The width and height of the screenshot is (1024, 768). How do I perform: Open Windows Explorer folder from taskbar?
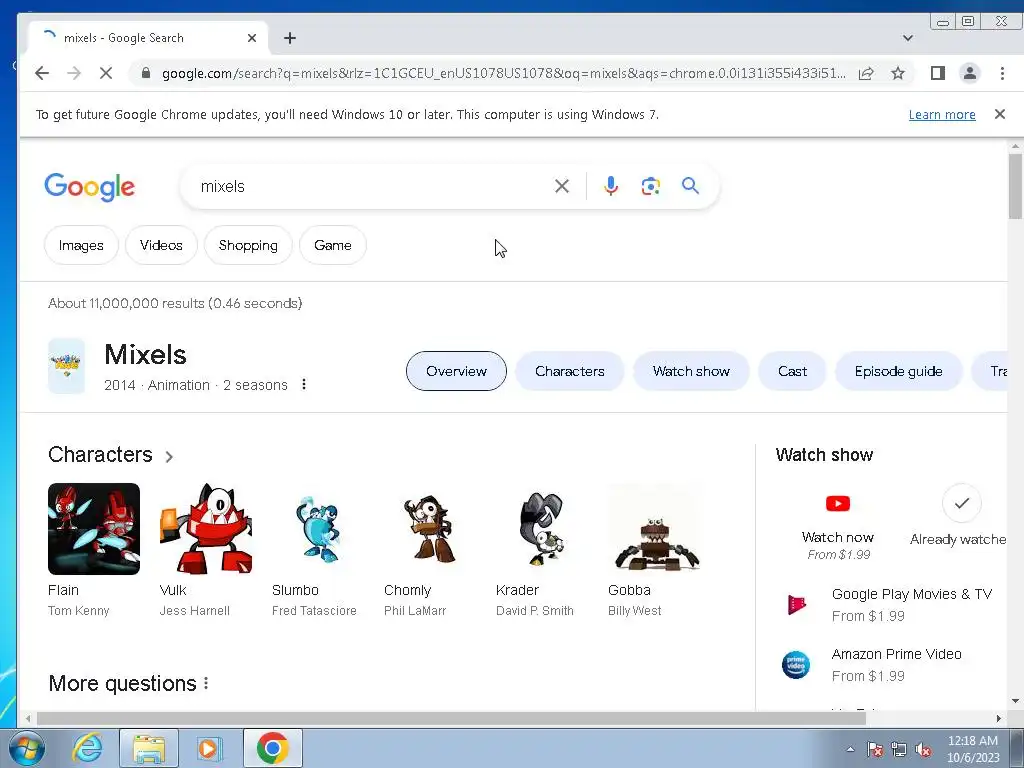149,748
